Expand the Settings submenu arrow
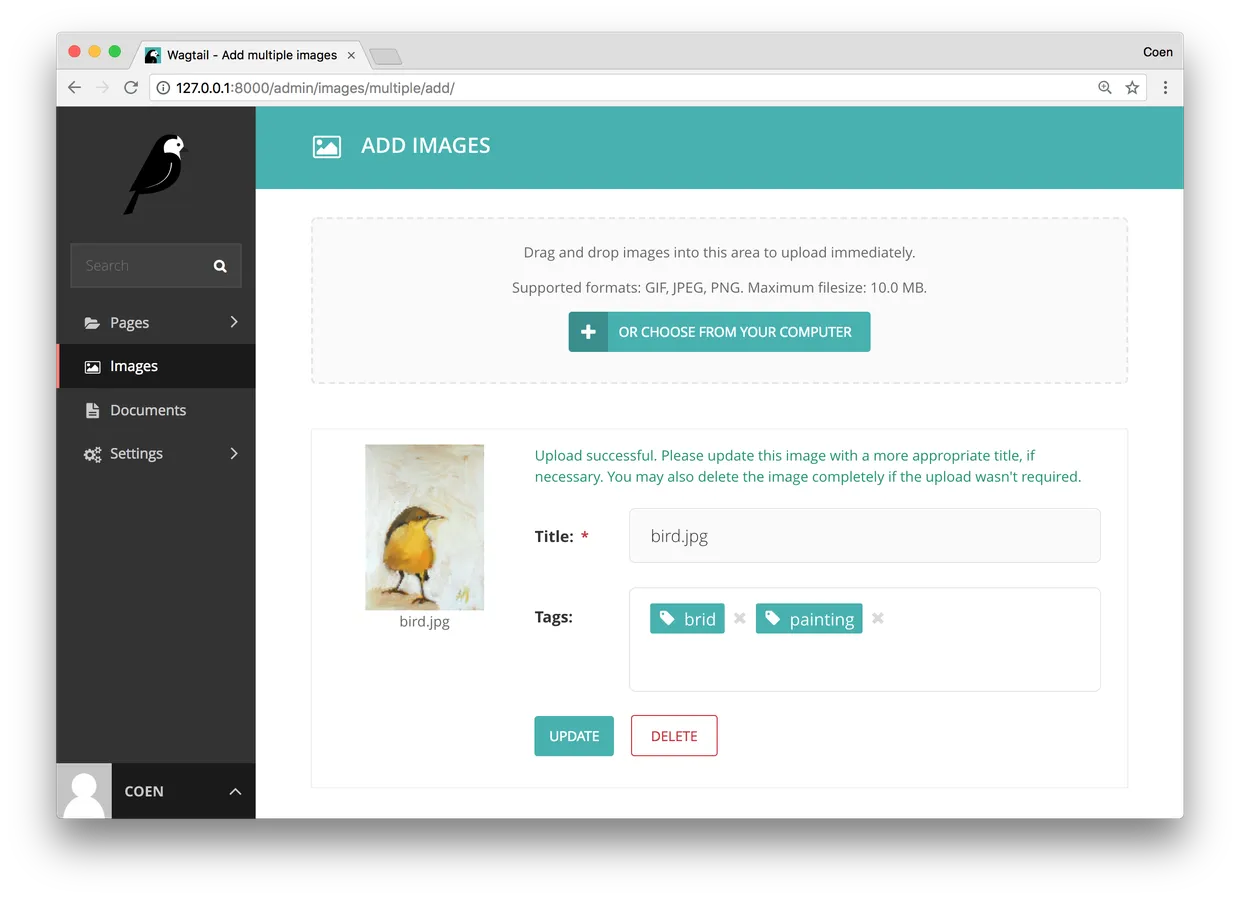This screenshot has height=899, width=1240. [x=234, y=453]
